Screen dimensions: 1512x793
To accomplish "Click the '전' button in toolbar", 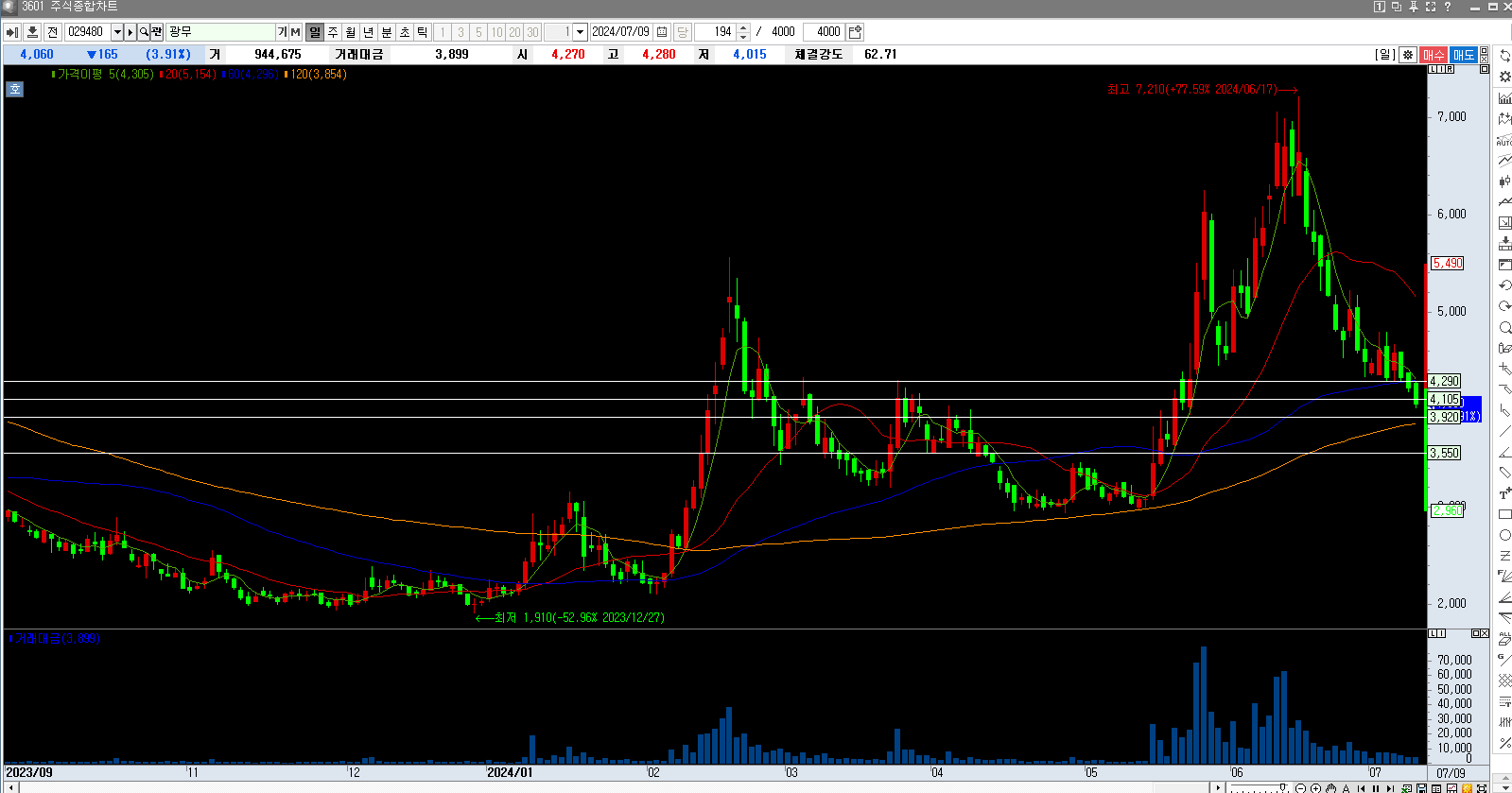I will (53, 32).
